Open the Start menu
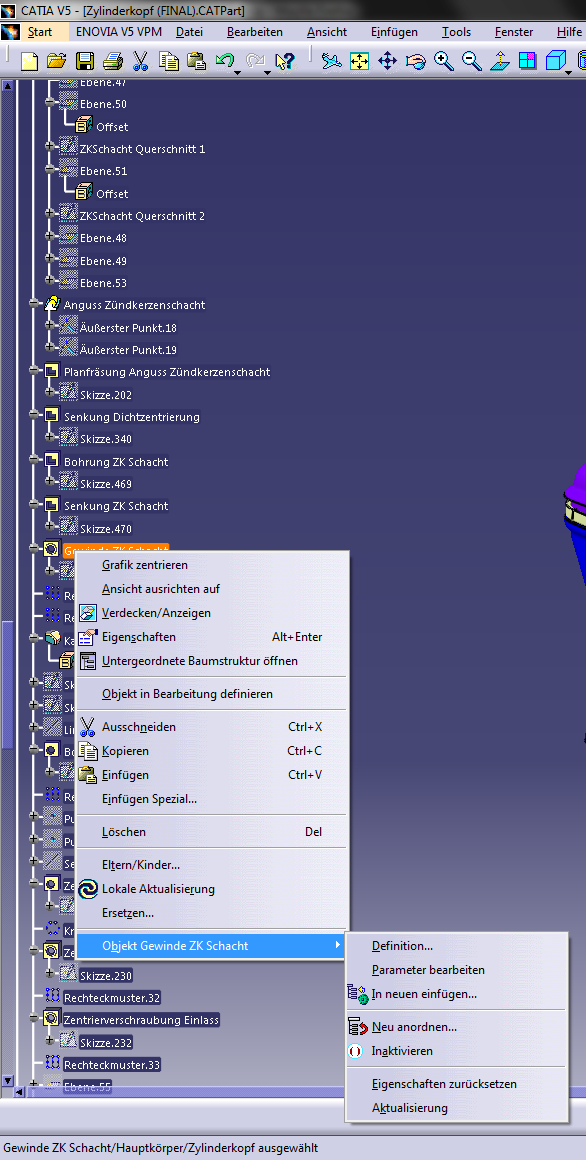 click(x=40, y=32)
